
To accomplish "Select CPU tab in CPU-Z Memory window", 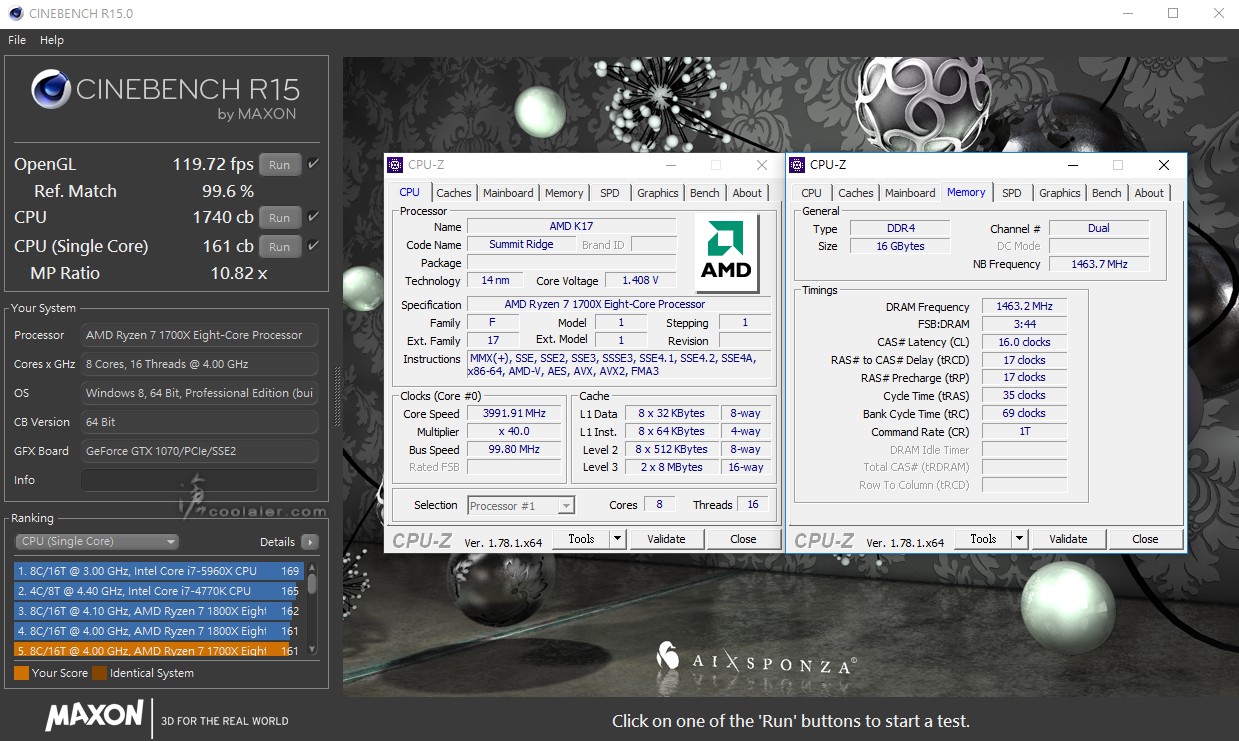I will (x=812, y=193).
